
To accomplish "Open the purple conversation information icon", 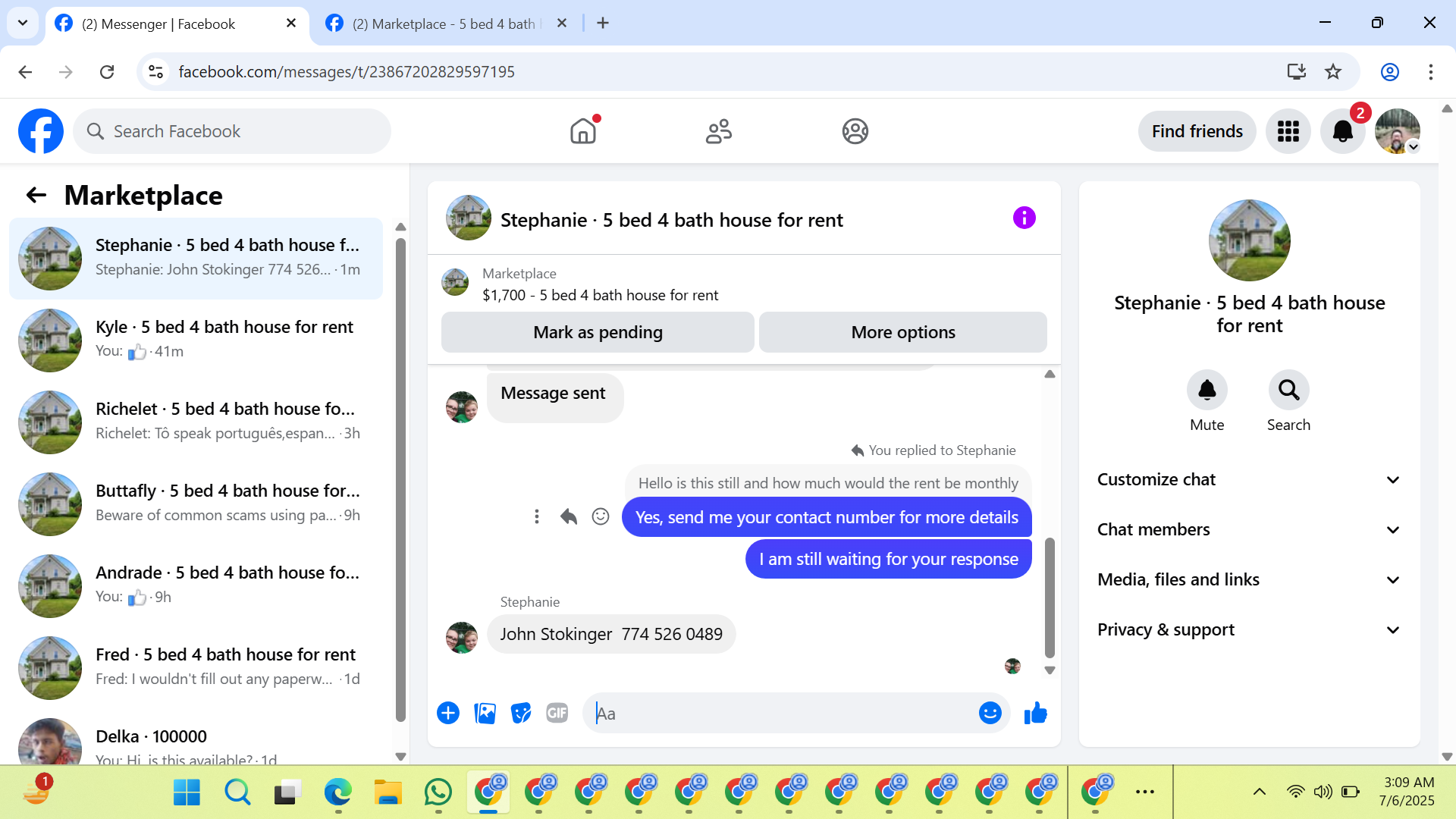I will point(1024,218).
